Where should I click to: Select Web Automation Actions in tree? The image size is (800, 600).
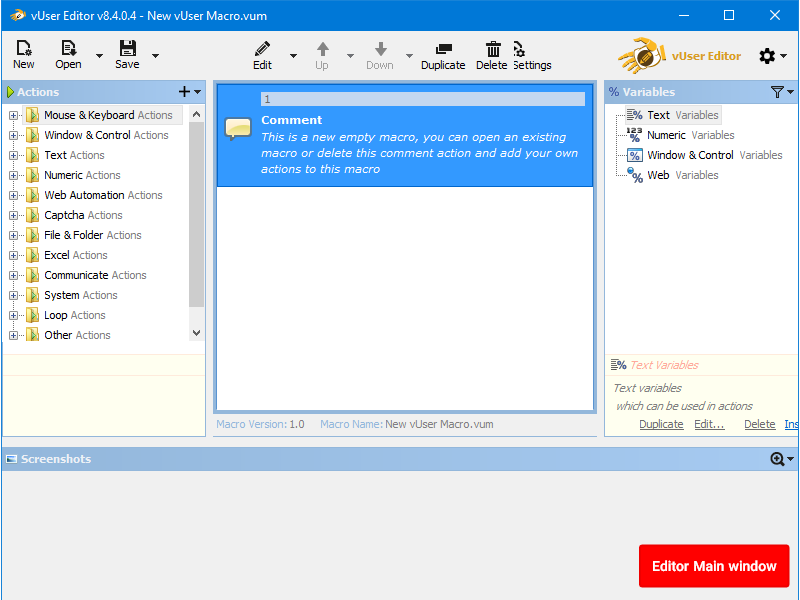(x=103, y=195)
